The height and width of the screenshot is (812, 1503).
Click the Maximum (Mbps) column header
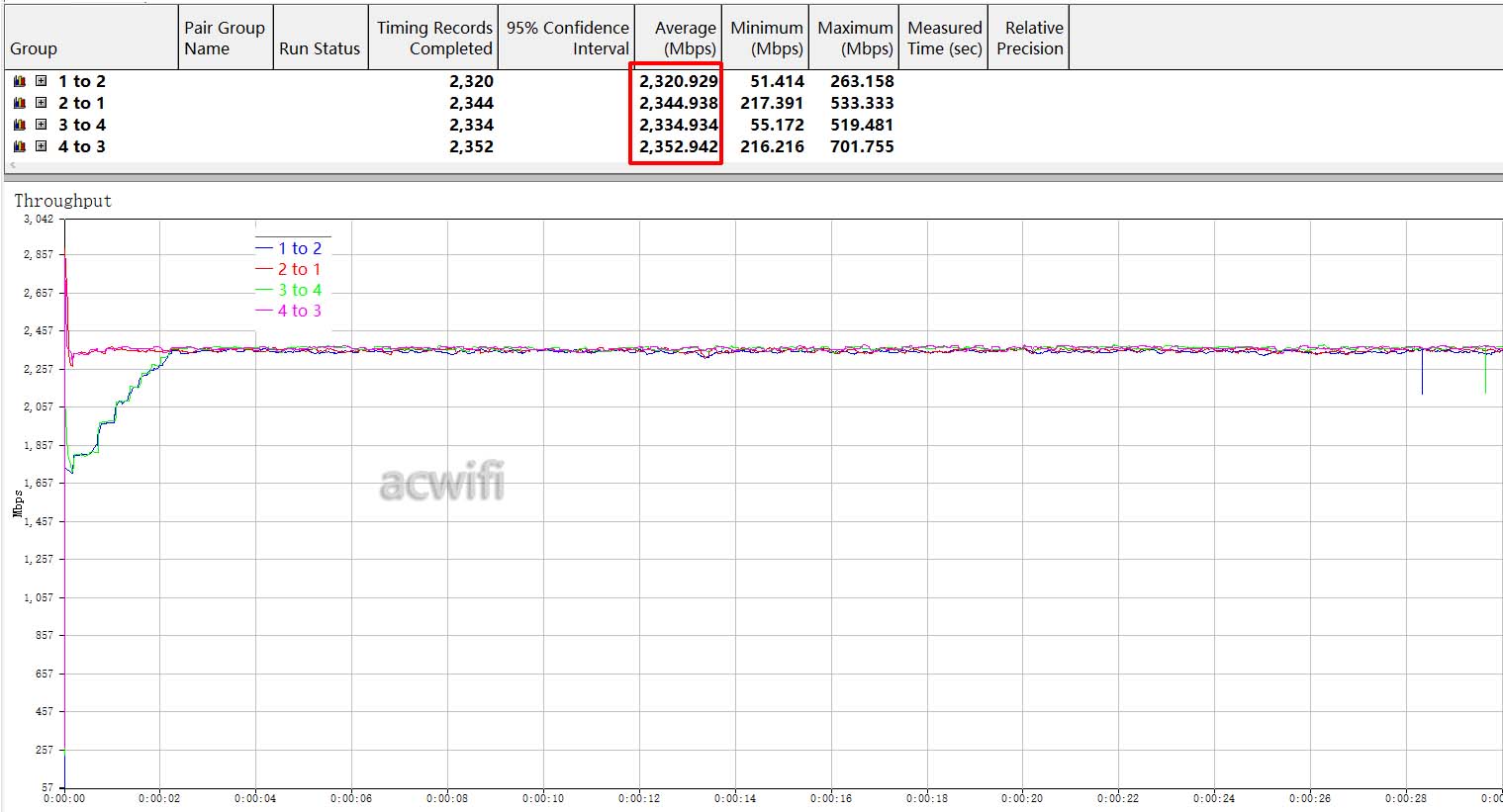coord(855,38)
